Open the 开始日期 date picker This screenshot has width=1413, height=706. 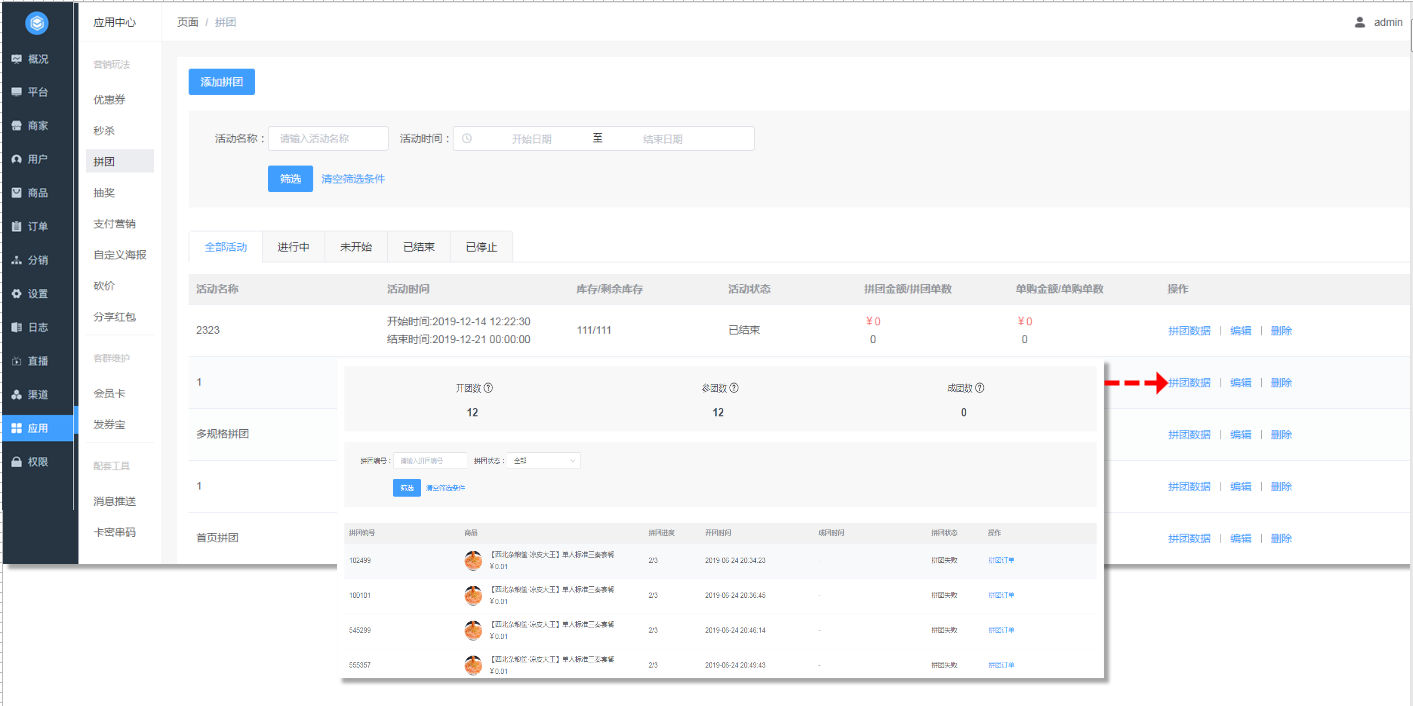coord(530,139)
